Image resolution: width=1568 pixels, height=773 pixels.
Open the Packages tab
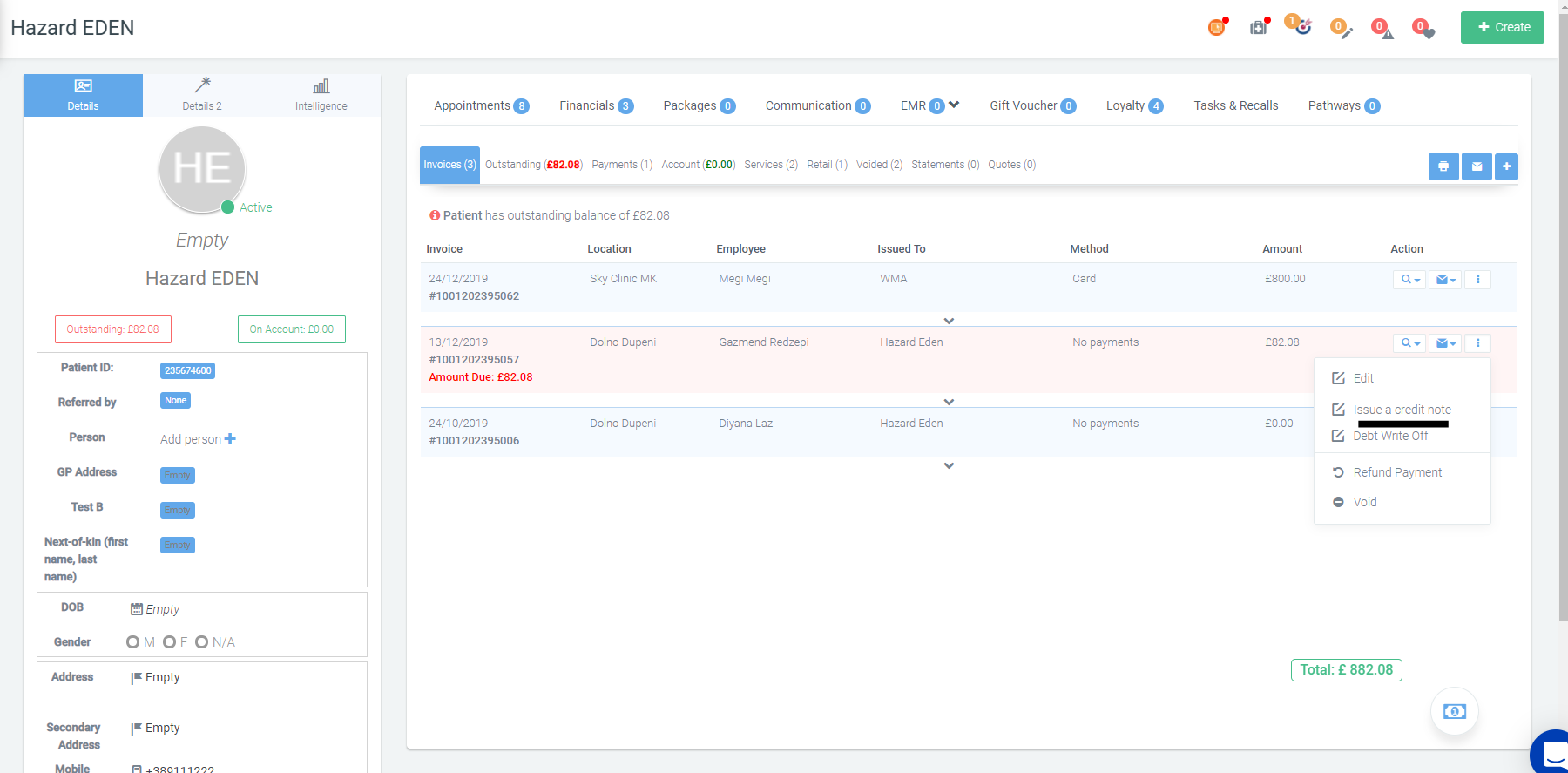click(x=699, y=105)
